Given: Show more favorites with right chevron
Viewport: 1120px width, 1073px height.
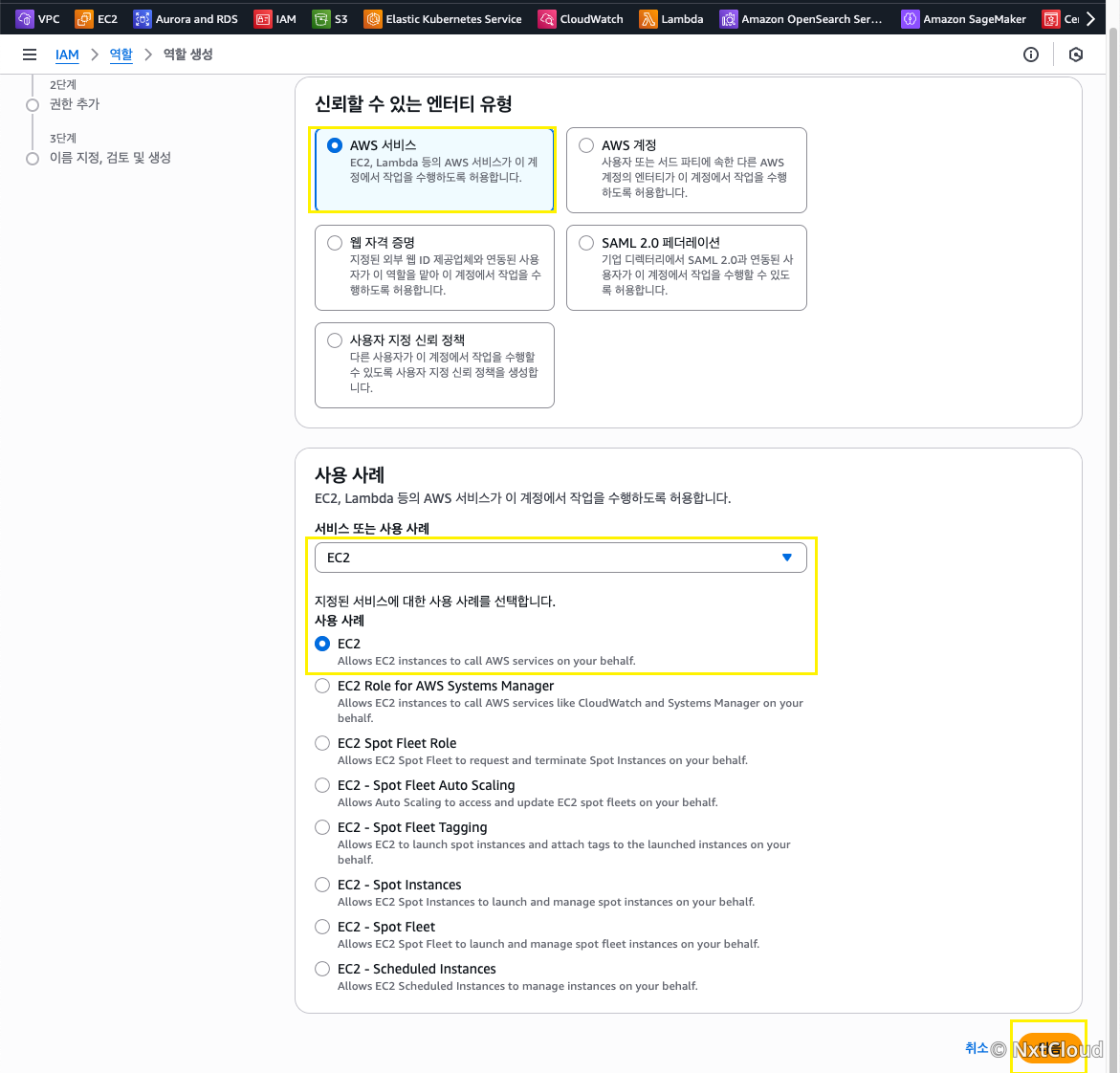Looking at the screenshot, I should coord(1090,18).
